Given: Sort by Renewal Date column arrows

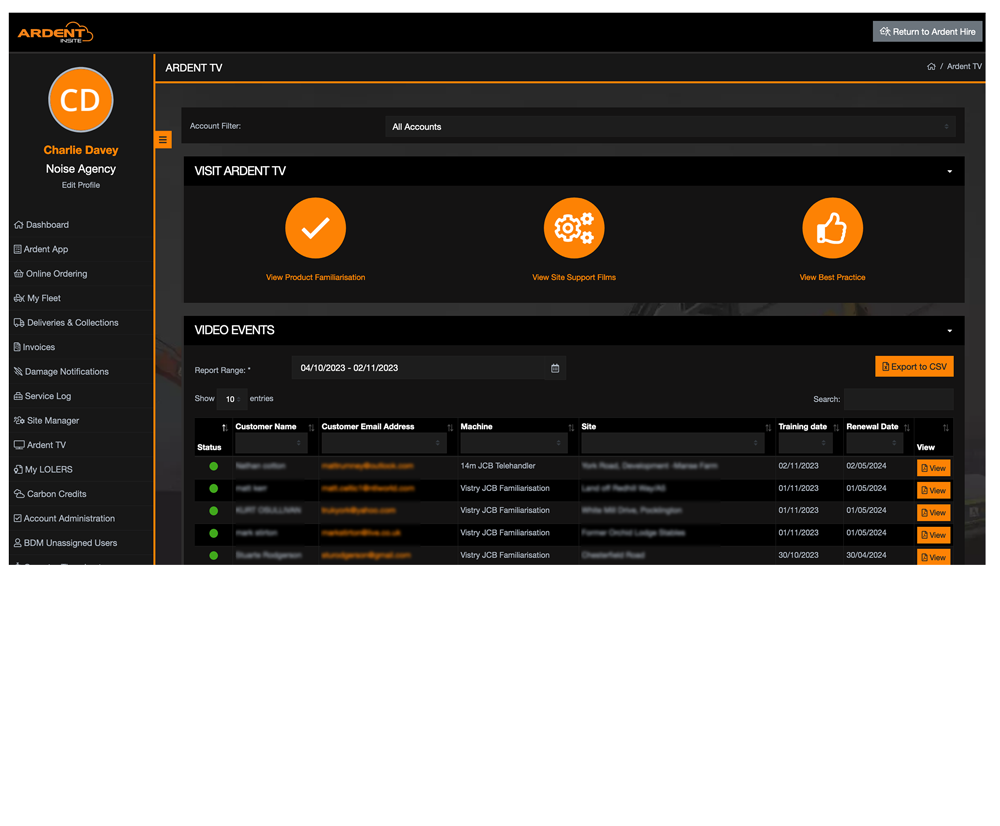Looking at the screenshot, I should pyautogui.click(x=907, y=427).
